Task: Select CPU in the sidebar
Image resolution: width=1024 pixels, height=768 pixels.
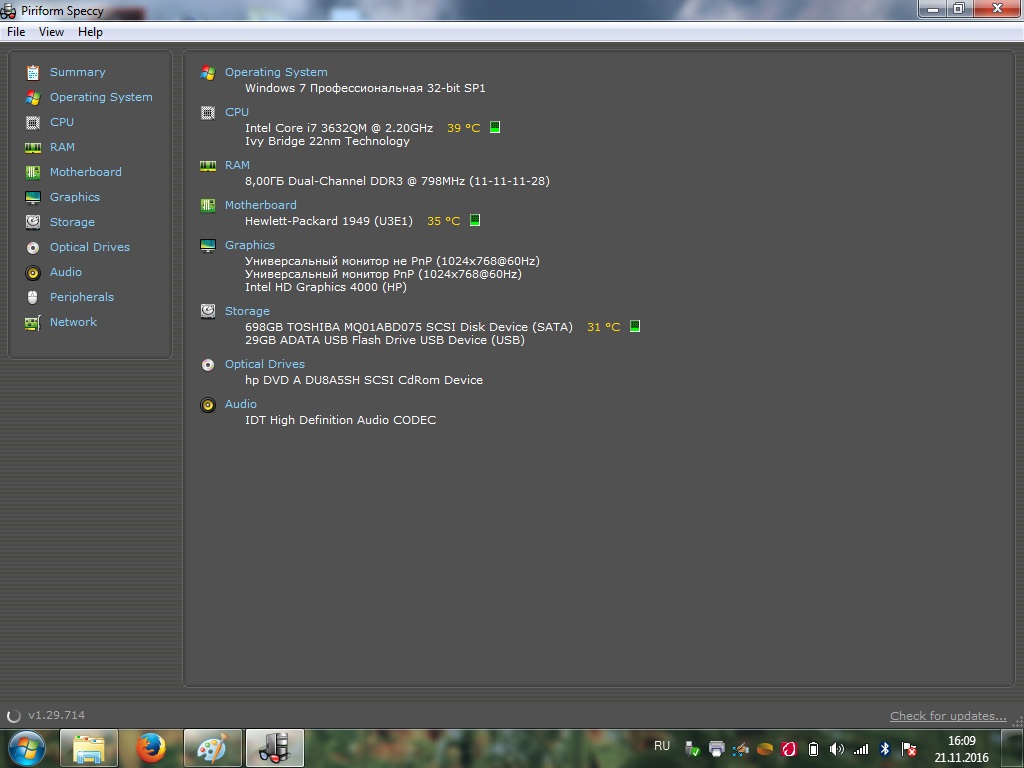Action: click(x=62, y=122)
